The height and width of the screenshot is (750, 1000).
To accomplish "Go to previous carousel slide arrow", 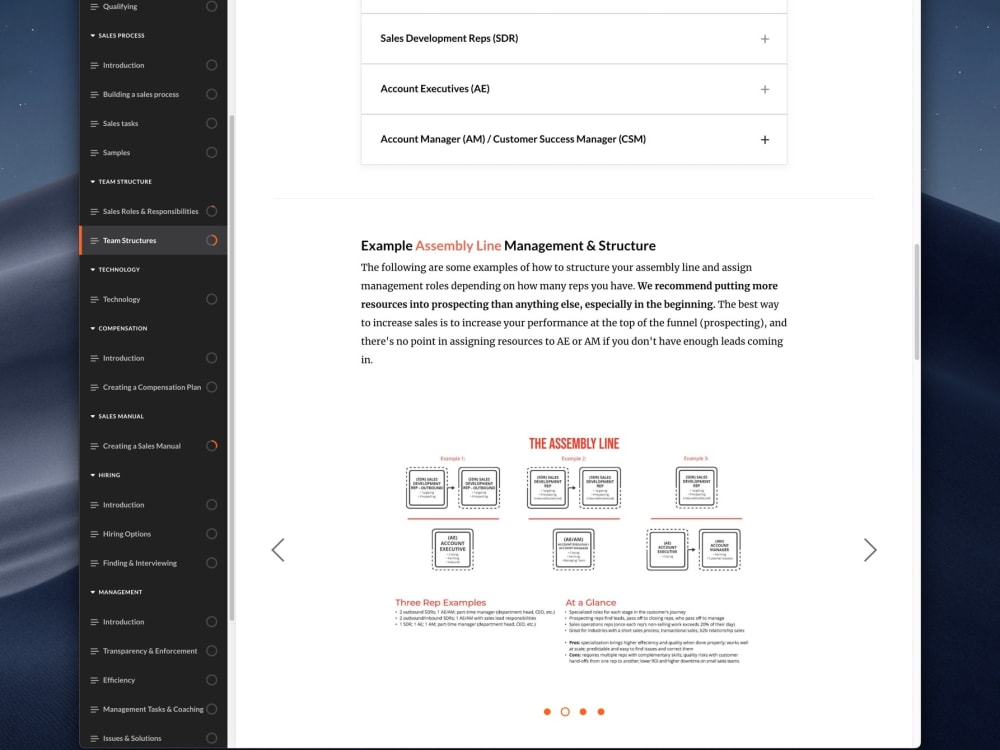I will tap(278, 550).
